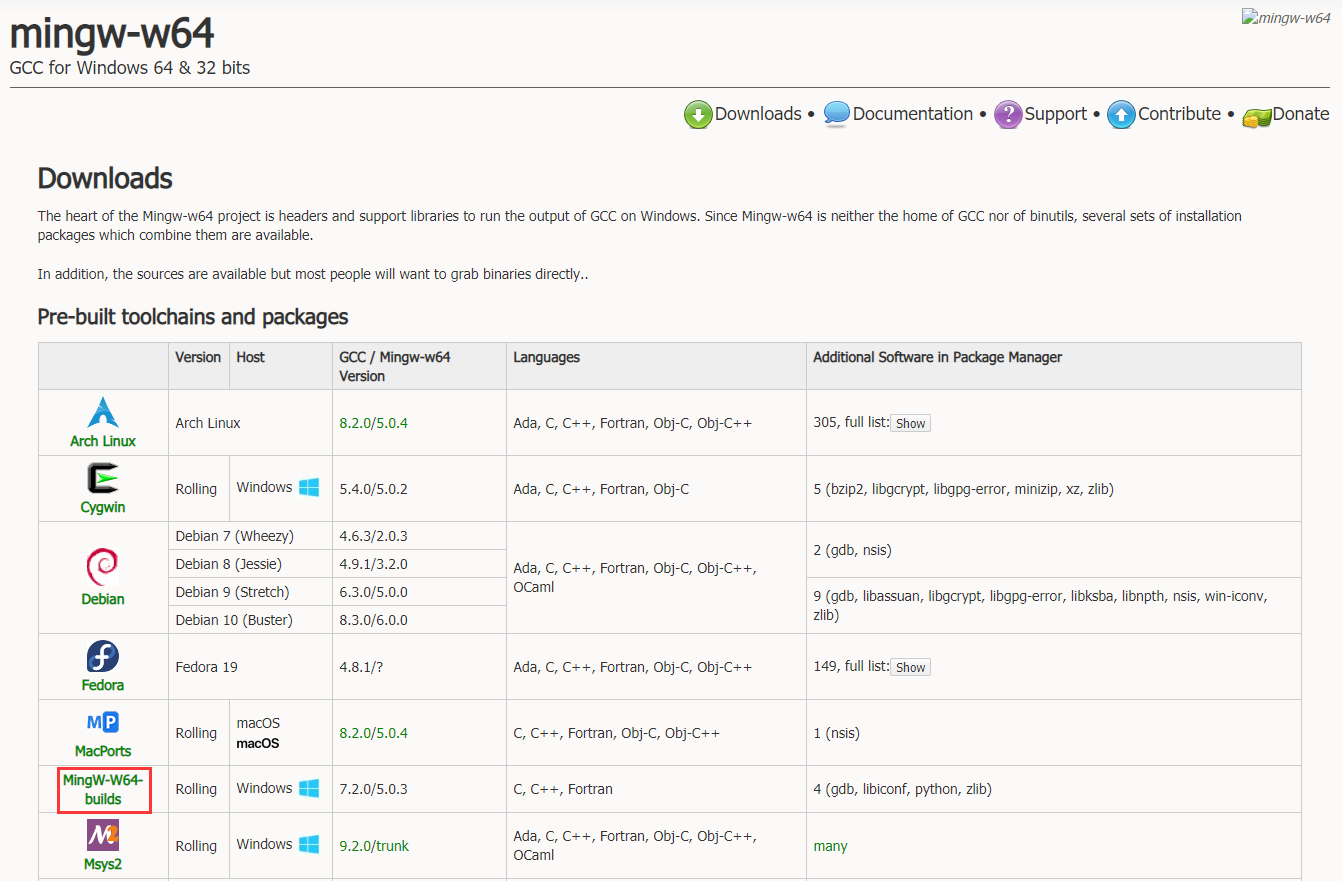Viewport: 1342px width, 881px height.
Task: Click the mingw-w64 page title heading
Action: [x=112, y=34]
